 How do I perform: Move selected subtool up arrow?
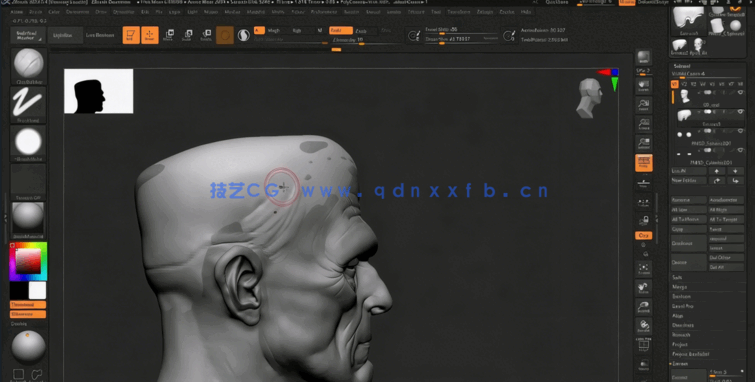pos(717,171)
